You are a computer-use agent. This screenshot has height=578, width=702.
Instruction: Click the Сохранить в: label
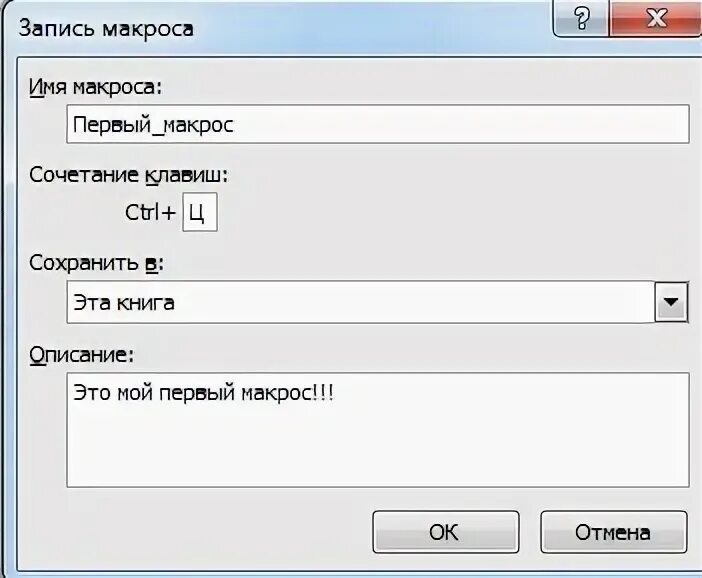tap(96, 263)
